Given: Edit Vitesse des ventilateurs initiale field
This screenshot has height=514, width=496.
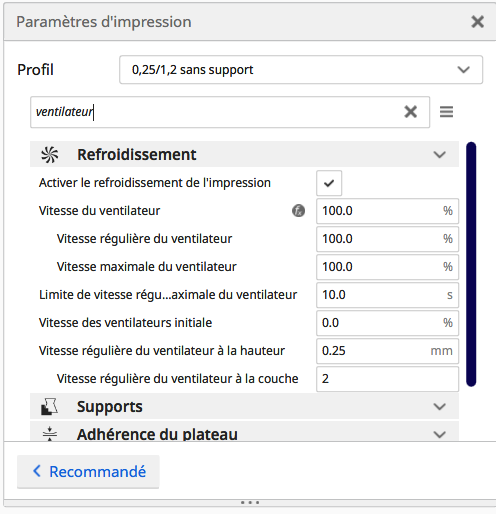Looking at the screenshot, I should tap(387, 323).
